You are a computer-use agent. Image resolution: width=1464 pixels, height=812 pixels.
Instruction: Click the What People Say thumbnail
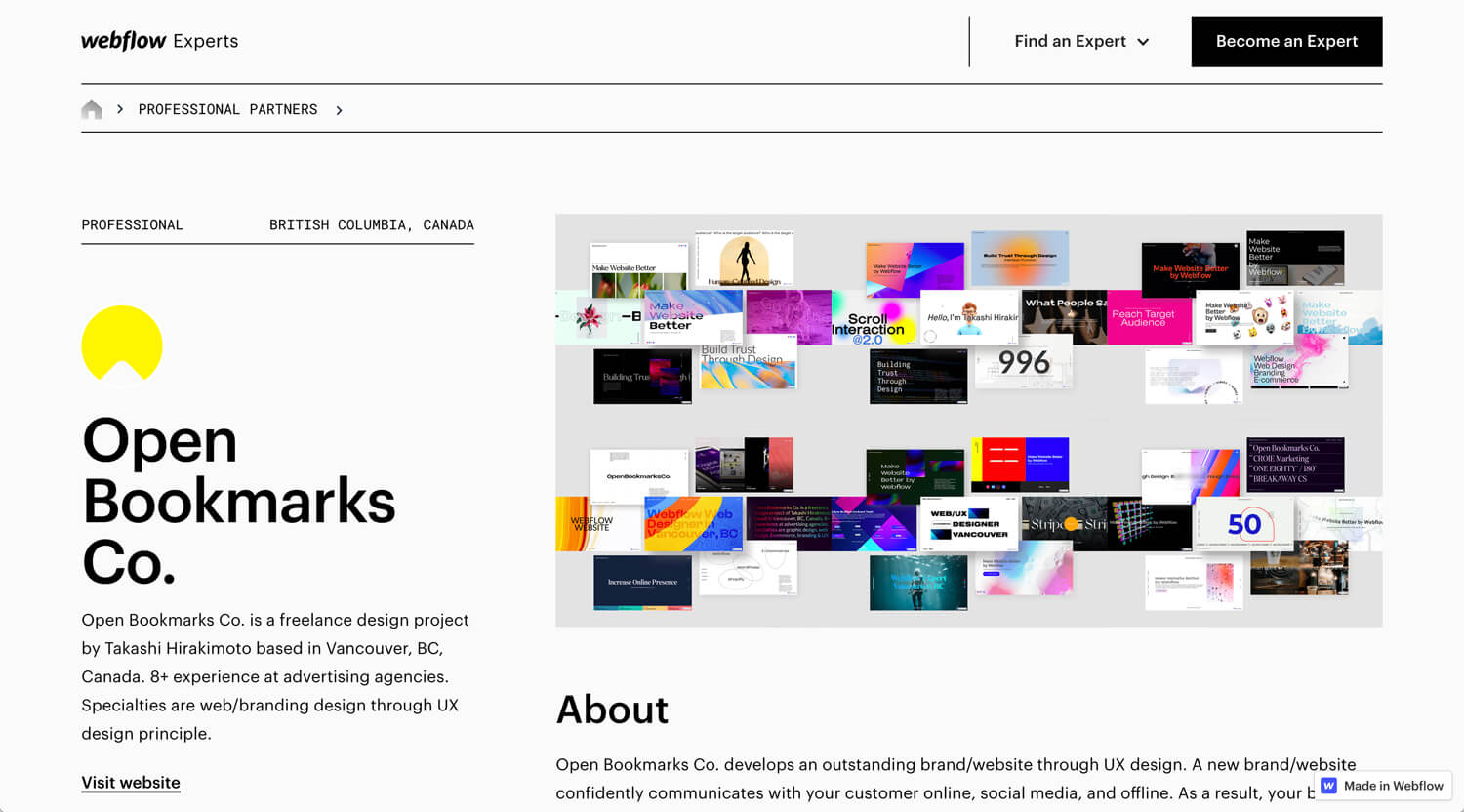(1065, 317)
